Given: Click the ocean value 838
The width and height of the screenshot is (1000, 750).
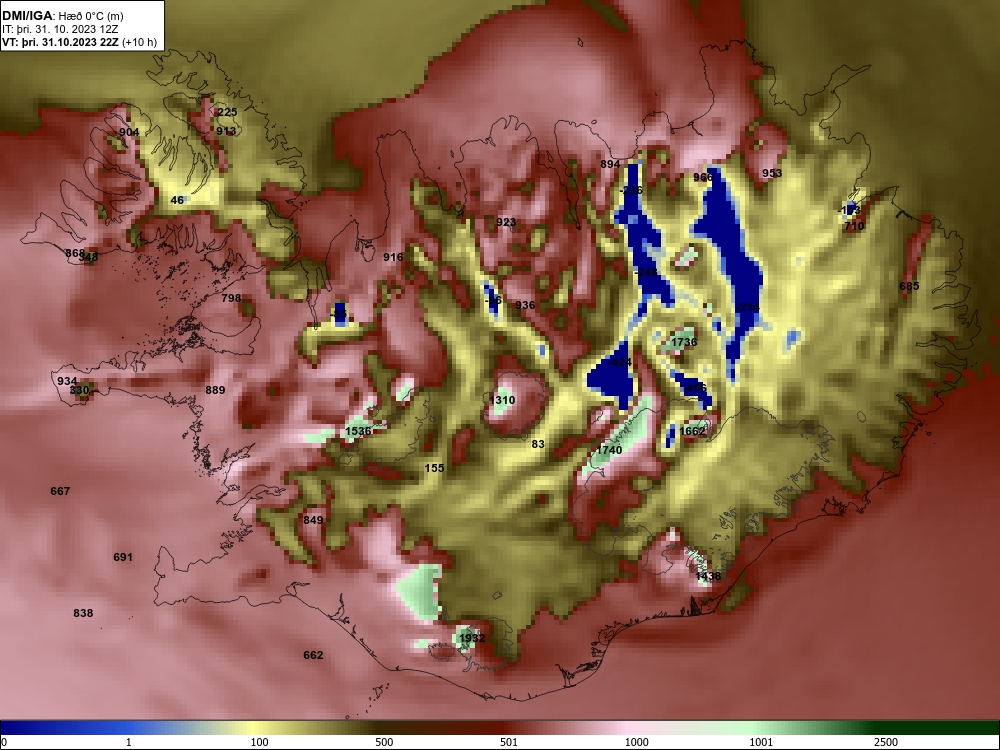Looking at the screenshot, I should pyautogui.click(x=83, y=613).
